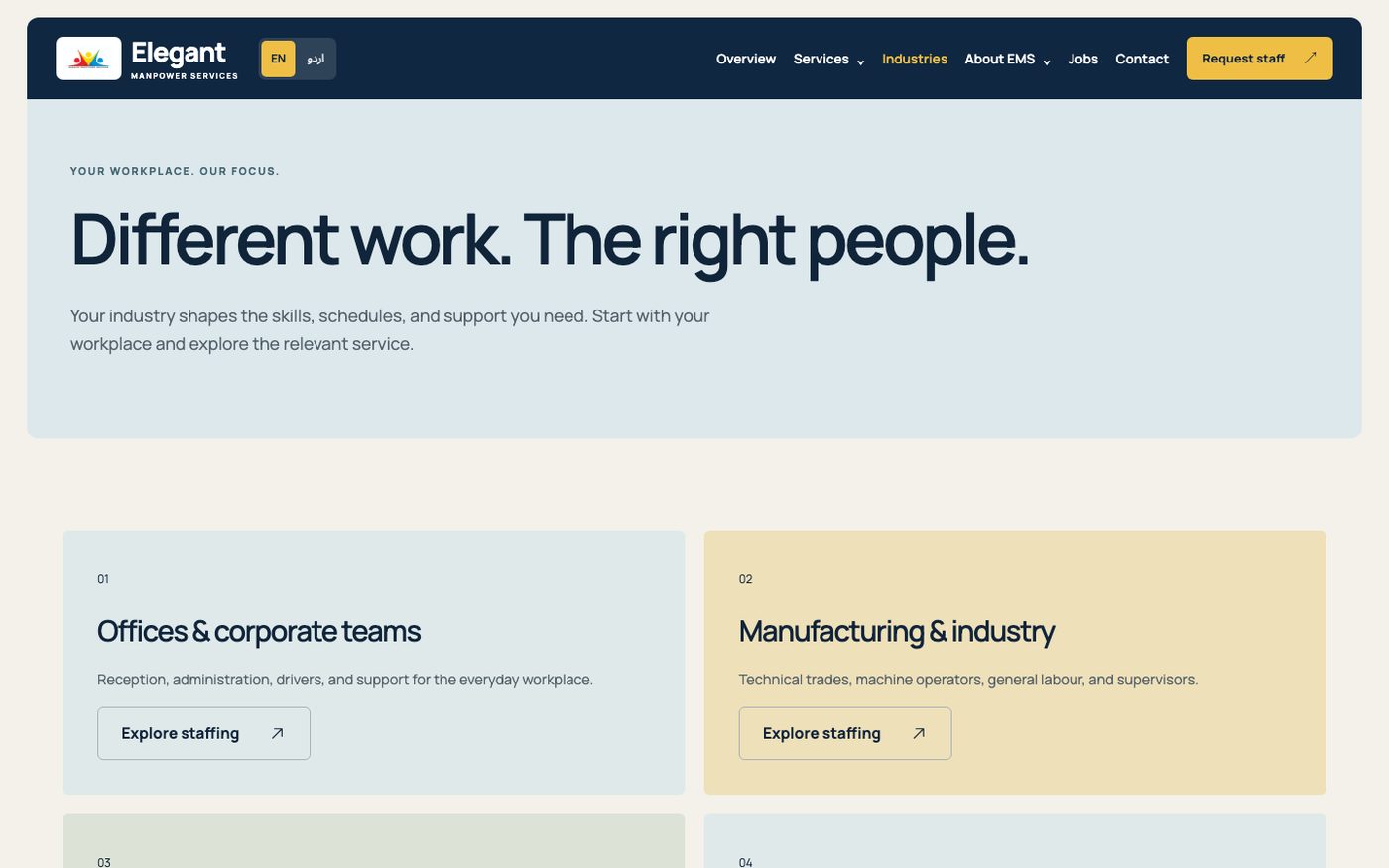
Task: Click the card number 04 label
Action: 746,862
